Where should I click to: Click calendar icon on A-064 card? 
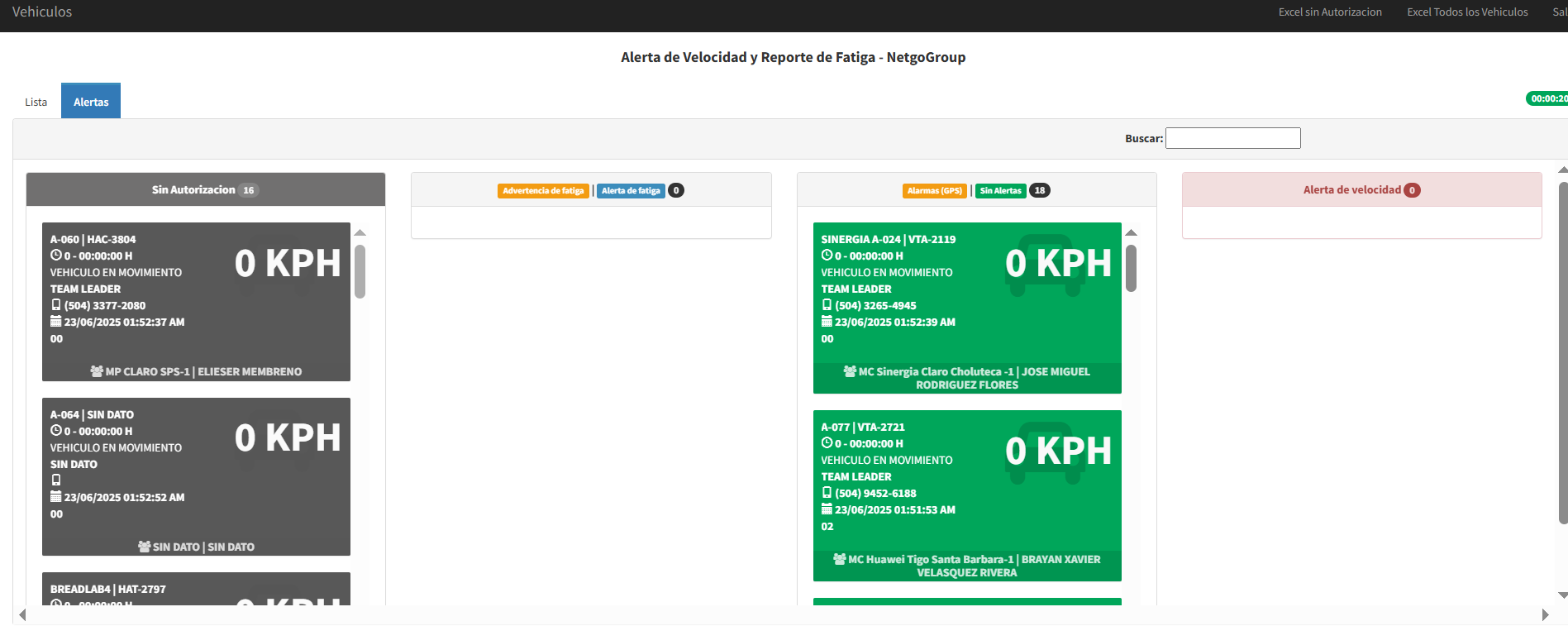click(x=56, y=497)
